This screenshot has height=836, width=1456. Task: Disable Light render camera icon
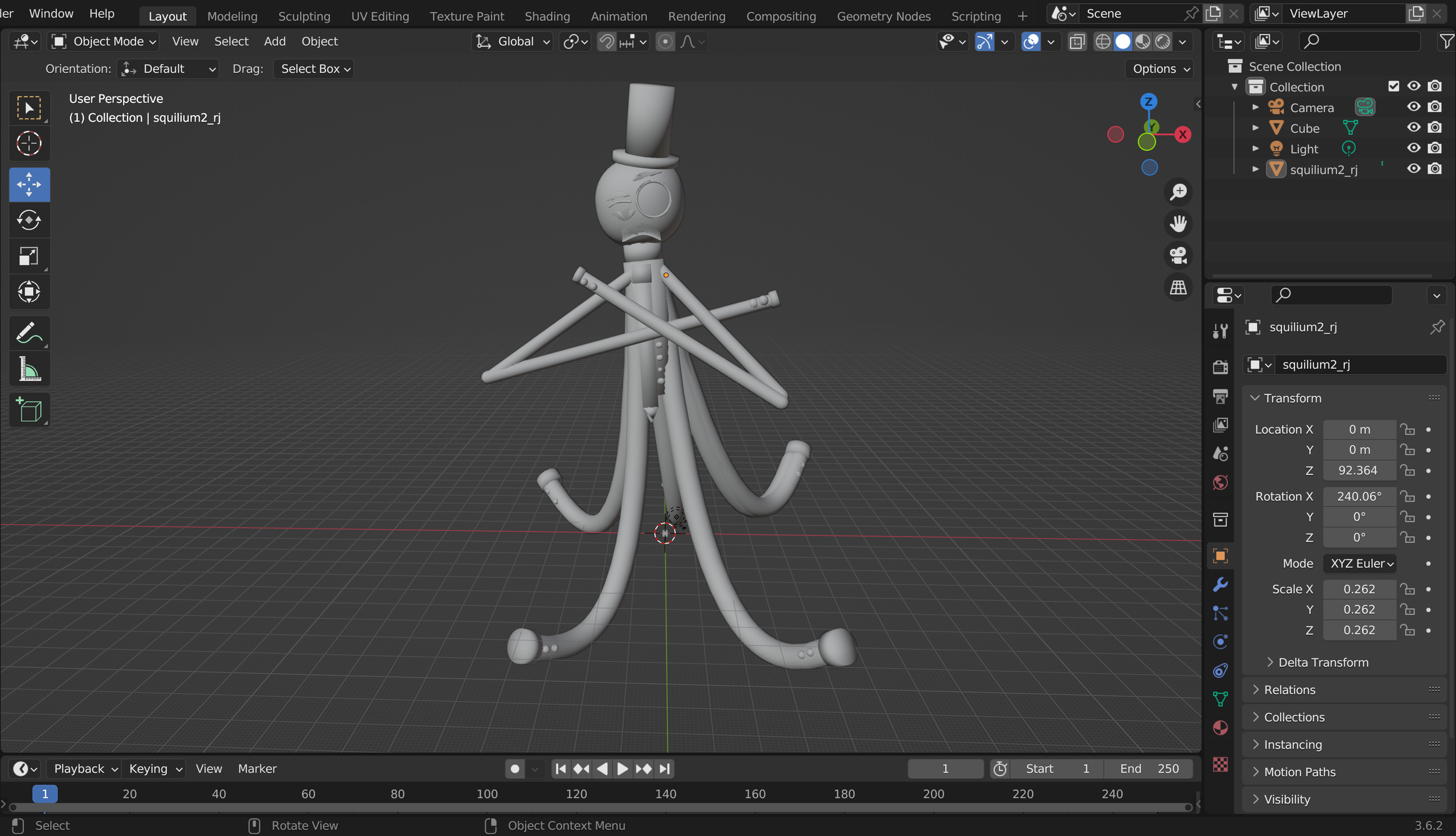click(x=1435, y=149)
